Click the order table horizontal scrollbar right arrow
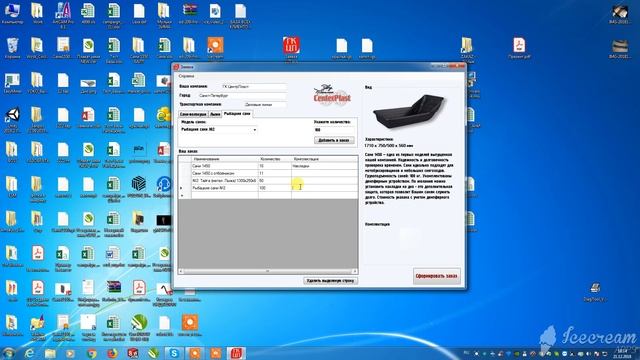This screenshot has height=360, width=640. point(355,271)
